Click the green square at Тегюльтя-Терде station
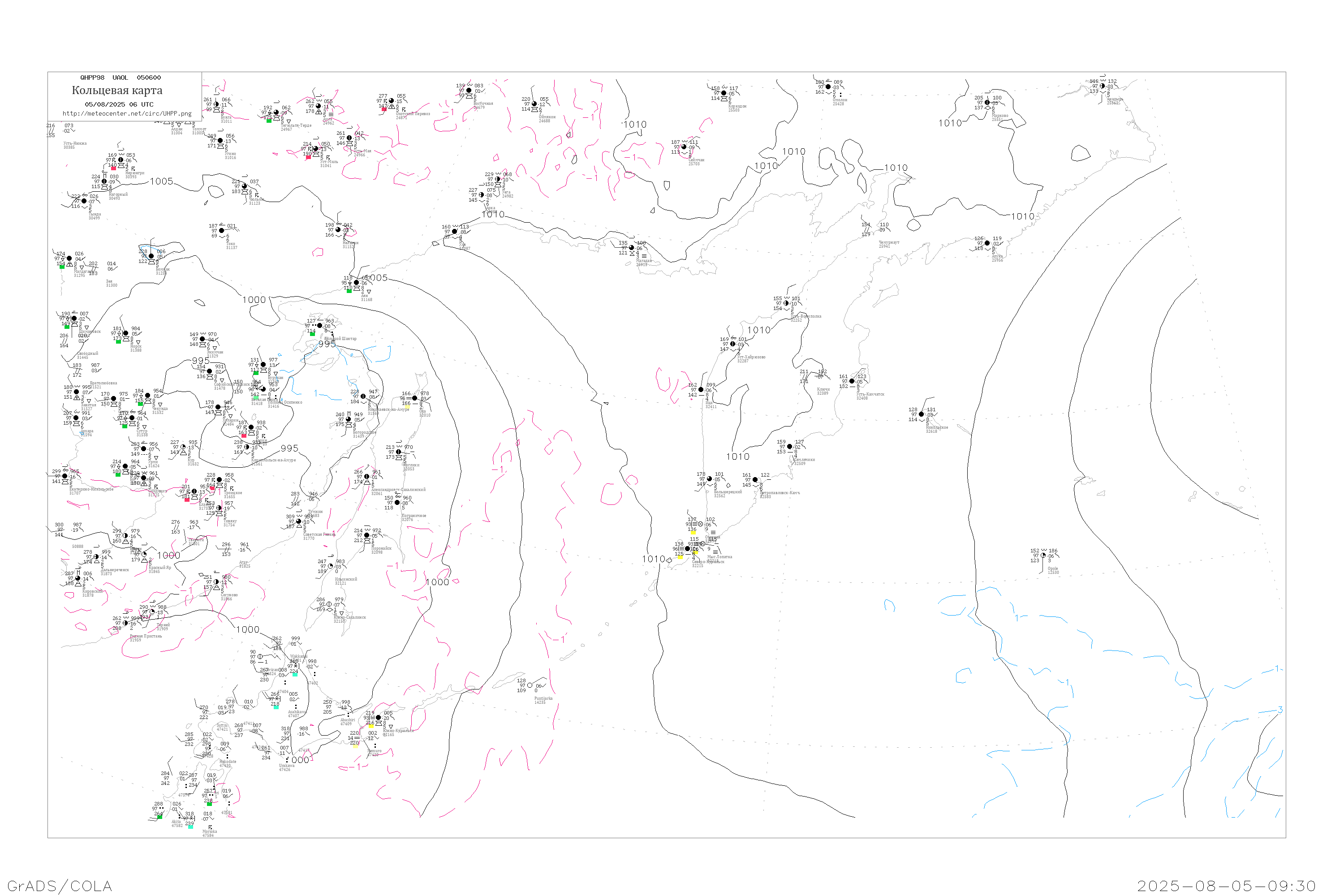The image size is (1344, 896). pyautogui.click(x=268, y=121)
